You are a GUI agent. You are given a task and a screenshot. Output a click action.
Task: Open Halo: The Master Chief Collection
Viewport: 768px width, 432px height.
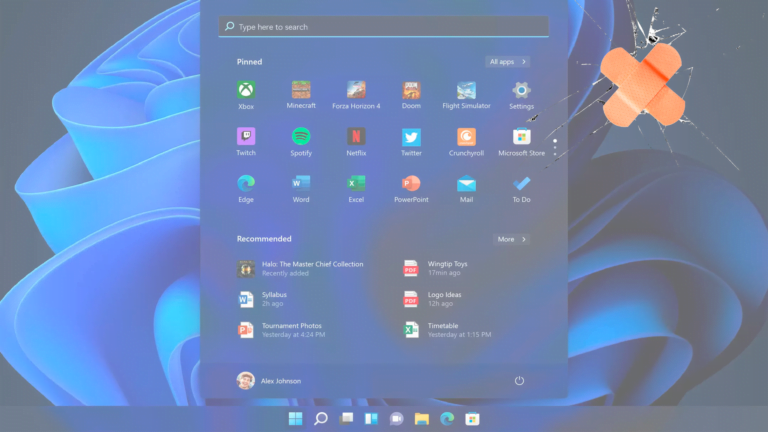coord(300,268)
